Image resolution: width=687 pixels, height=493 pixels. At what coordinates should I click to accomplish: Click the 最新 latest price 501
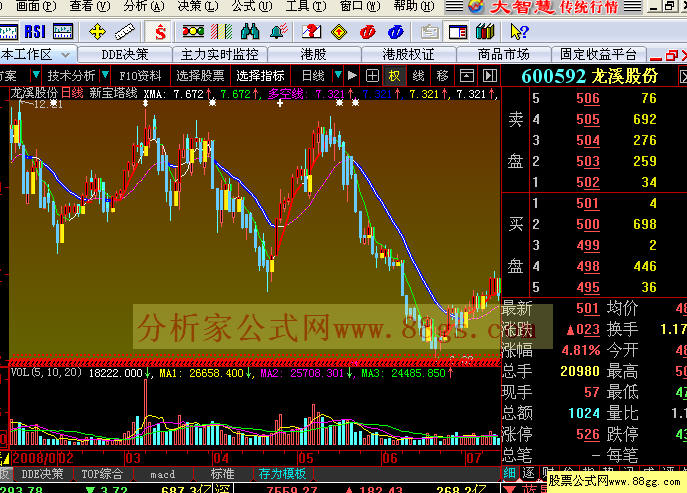click(588, 309)
